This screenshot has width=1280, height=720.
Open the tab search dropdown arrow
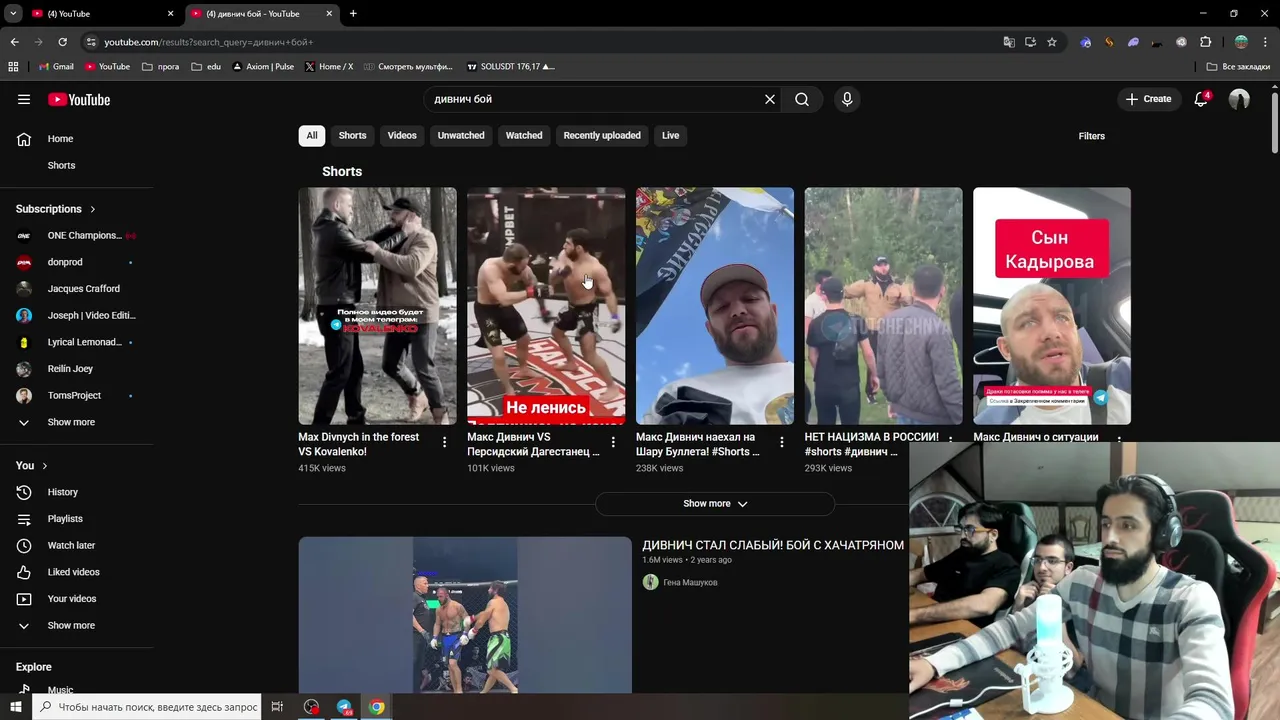pyautogui.click(x=13, y=13)
